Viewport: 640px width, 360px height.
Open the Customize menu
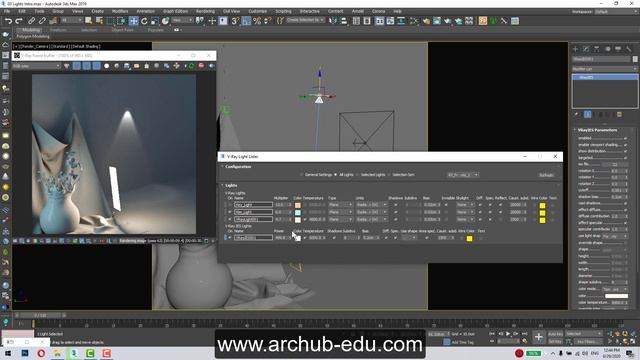pos(258,11)
